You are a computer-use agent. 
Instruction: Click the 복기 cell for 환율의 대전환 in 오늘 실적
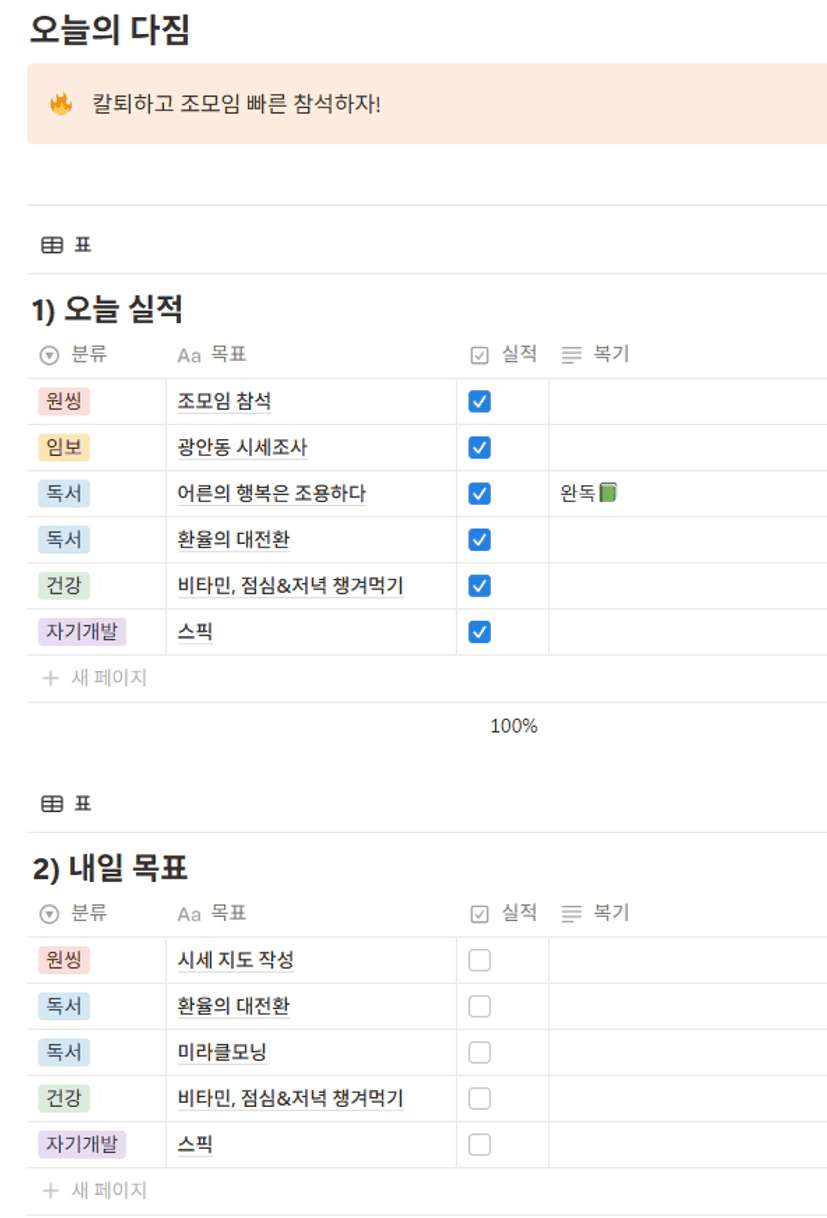tap(687, 540)
